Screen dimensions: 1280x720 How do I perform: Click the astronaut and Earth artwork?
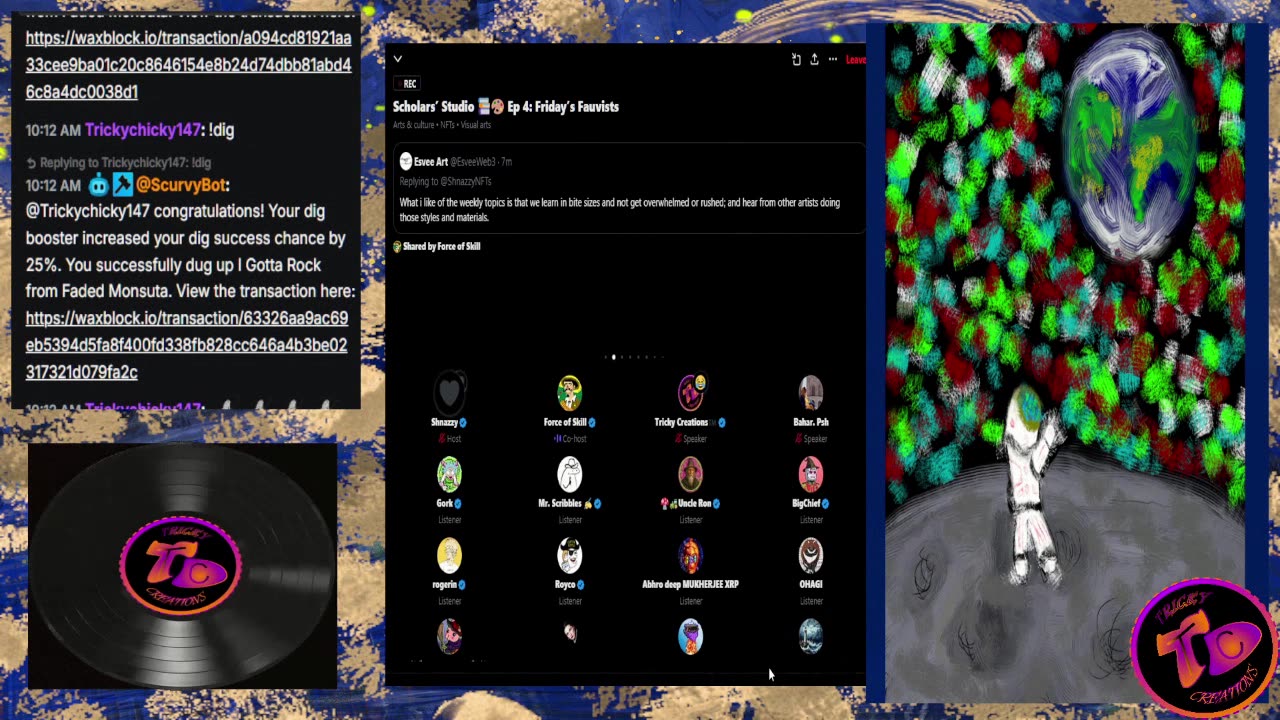pos(1065,362)
